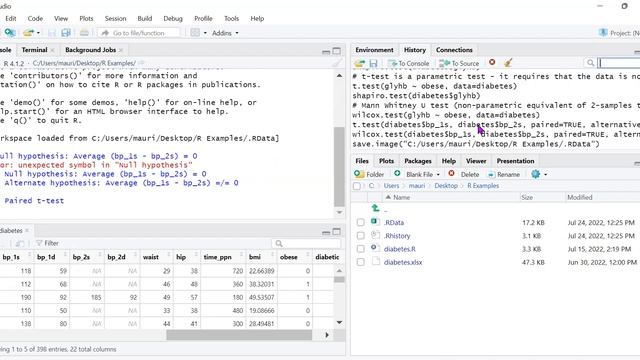640x360 pixels.
Task: Open the Debug menu
Action: pos(173,18)
